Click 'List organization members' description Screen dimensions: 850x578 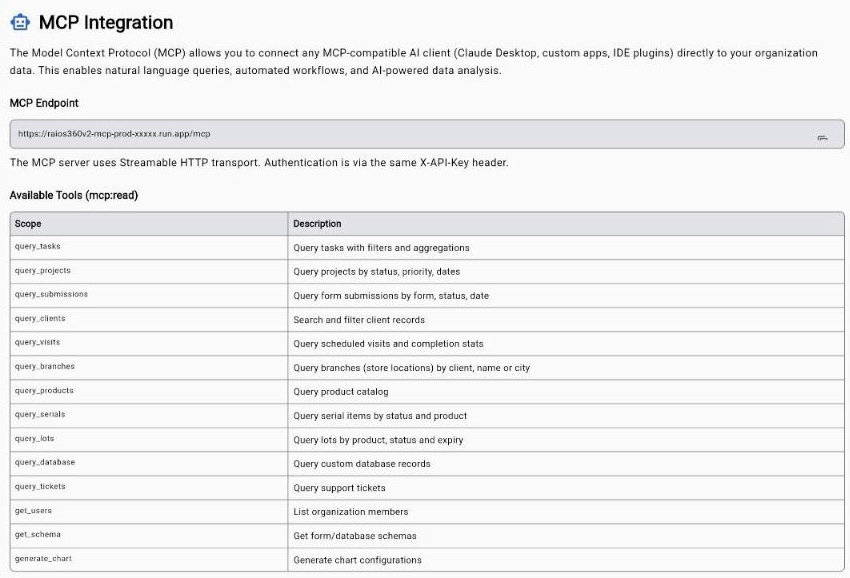[x=351, y=512]
